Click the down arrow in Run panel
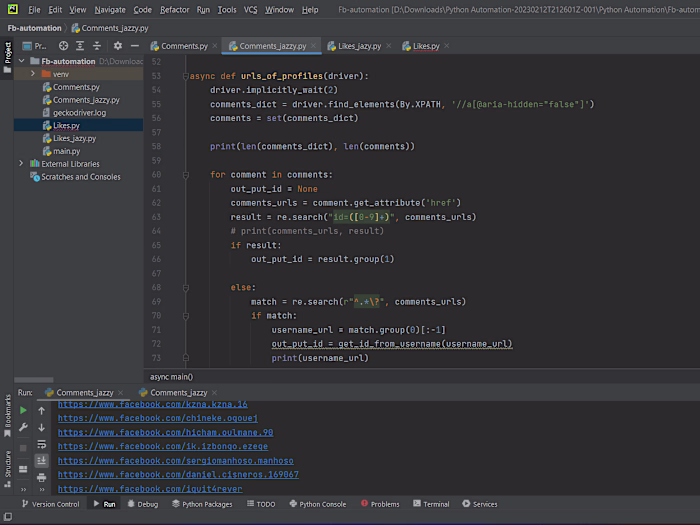Image resolution: width=700 pixels, height=525 pixels. click(x=42, y=427)
